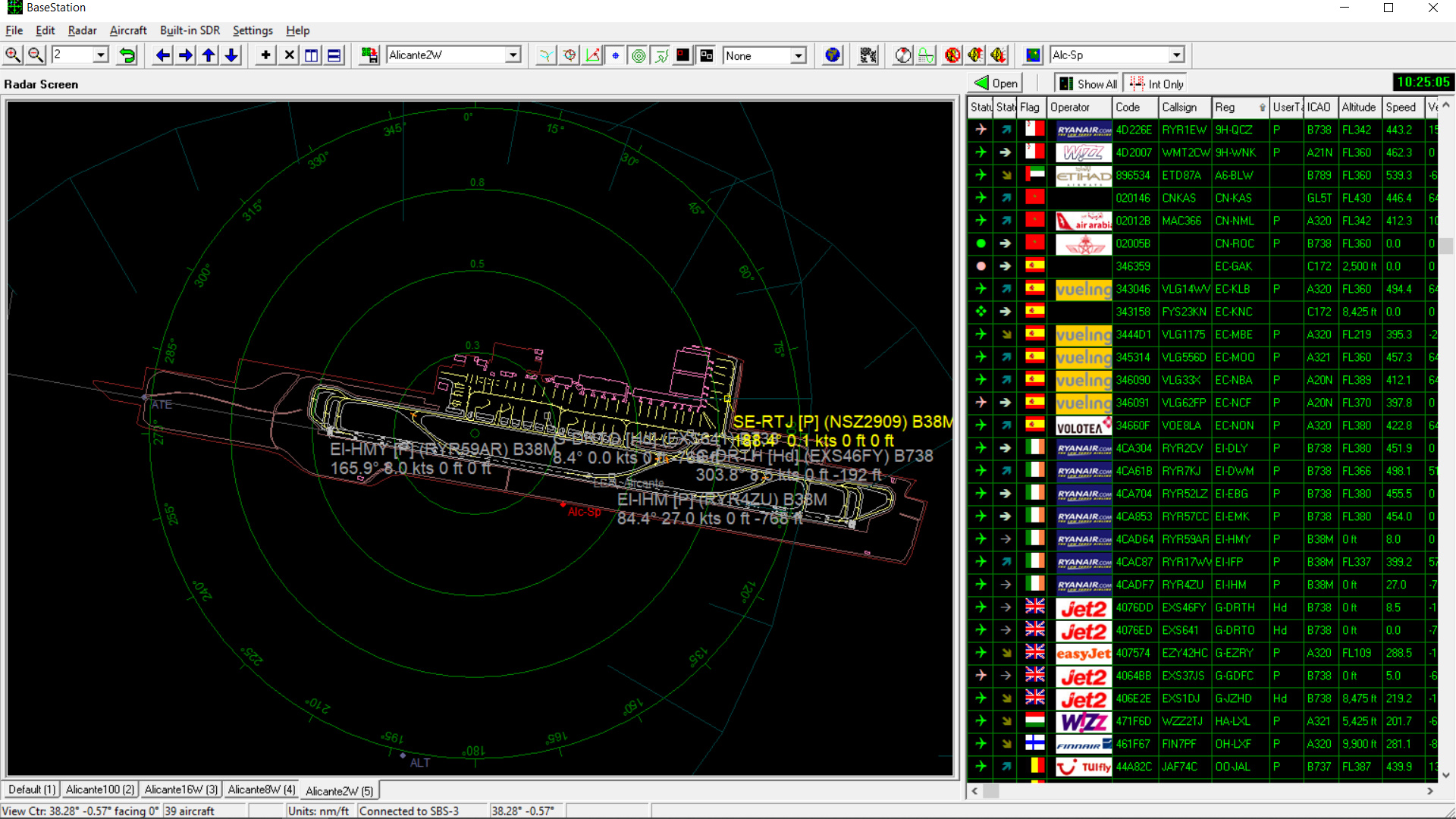
Task: Switch to the Alicante100 (2) tab
Action: pyautogui.click(x=100, y=790)
